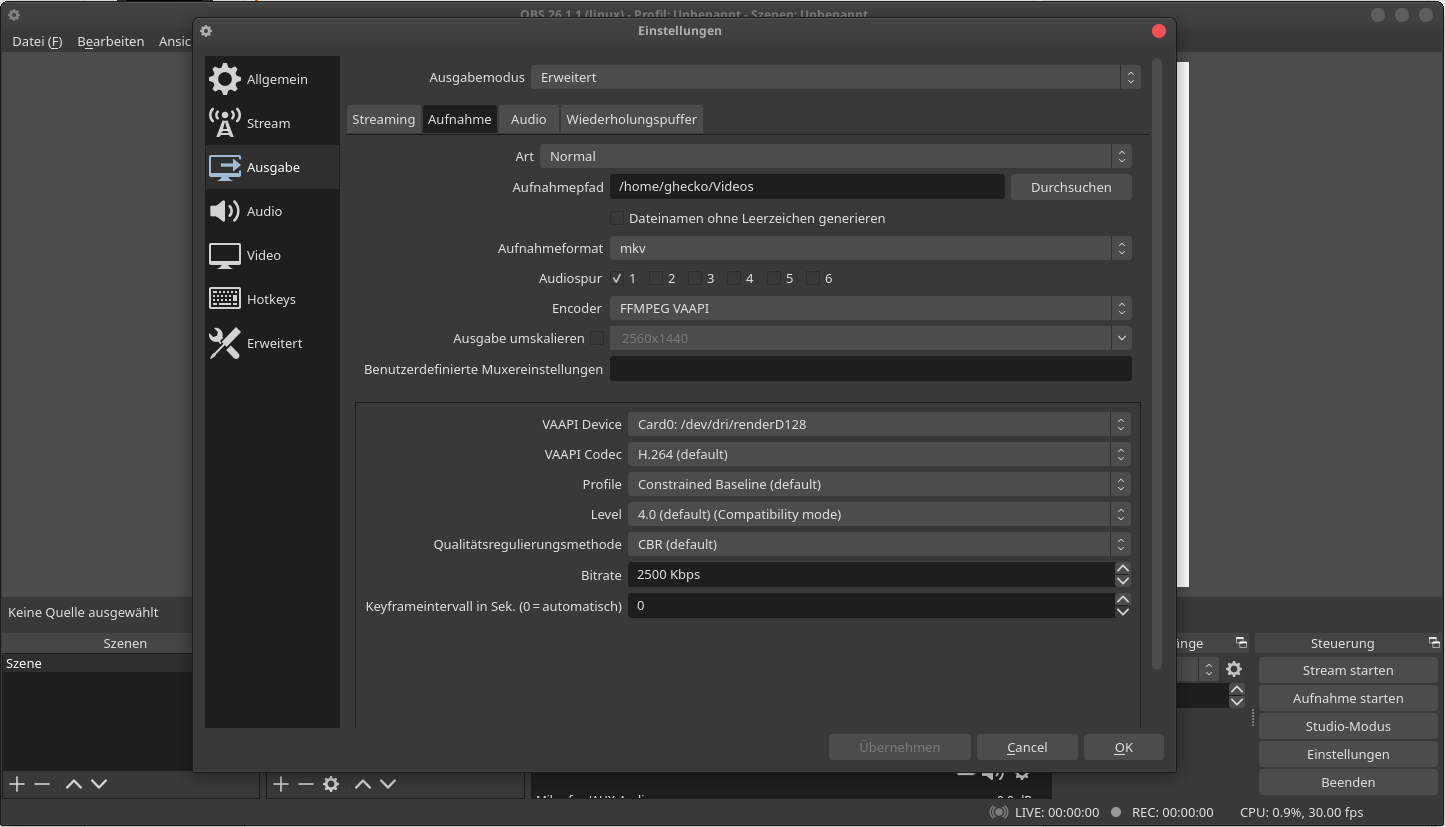Move scene down in Szenen panel
The height and width of the screenshot is (827, 1445).
pos(99,784)
